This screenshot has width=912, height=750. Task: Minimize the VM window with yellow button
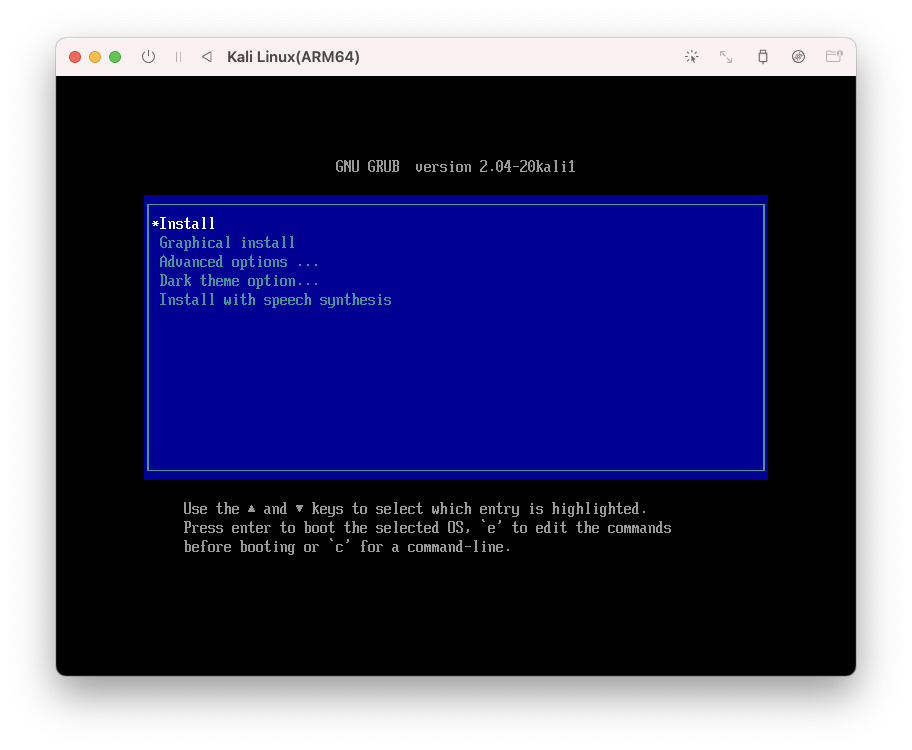pyautogui.click(x=95, y=56)
